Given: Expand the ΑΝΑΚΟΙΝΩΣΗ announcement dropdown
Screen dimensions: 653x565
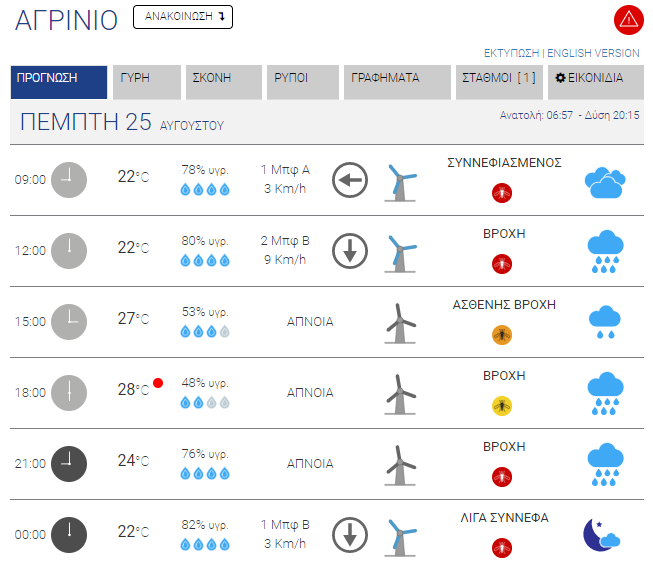Looking at the screenshot, I should (x=183, y=17).
